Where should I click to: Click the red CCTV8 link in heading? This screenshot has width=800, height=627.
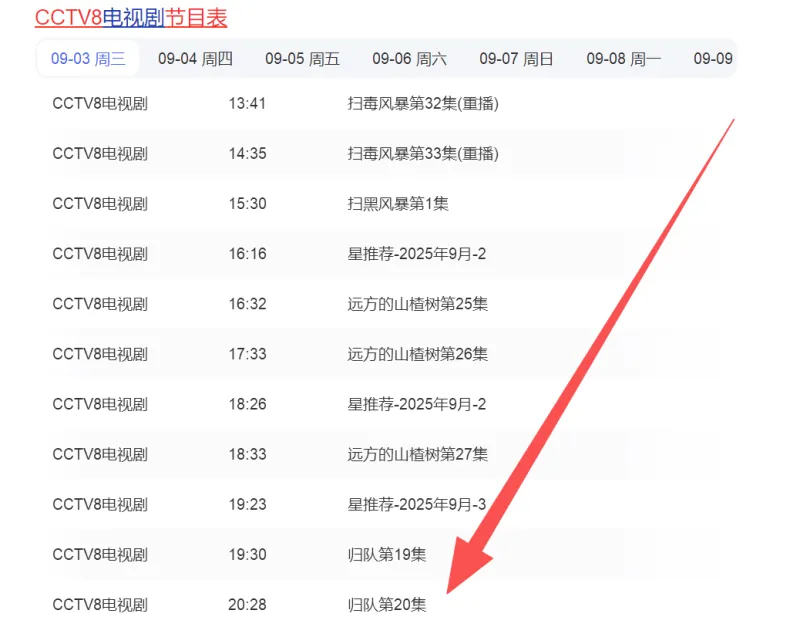[68, 17]
